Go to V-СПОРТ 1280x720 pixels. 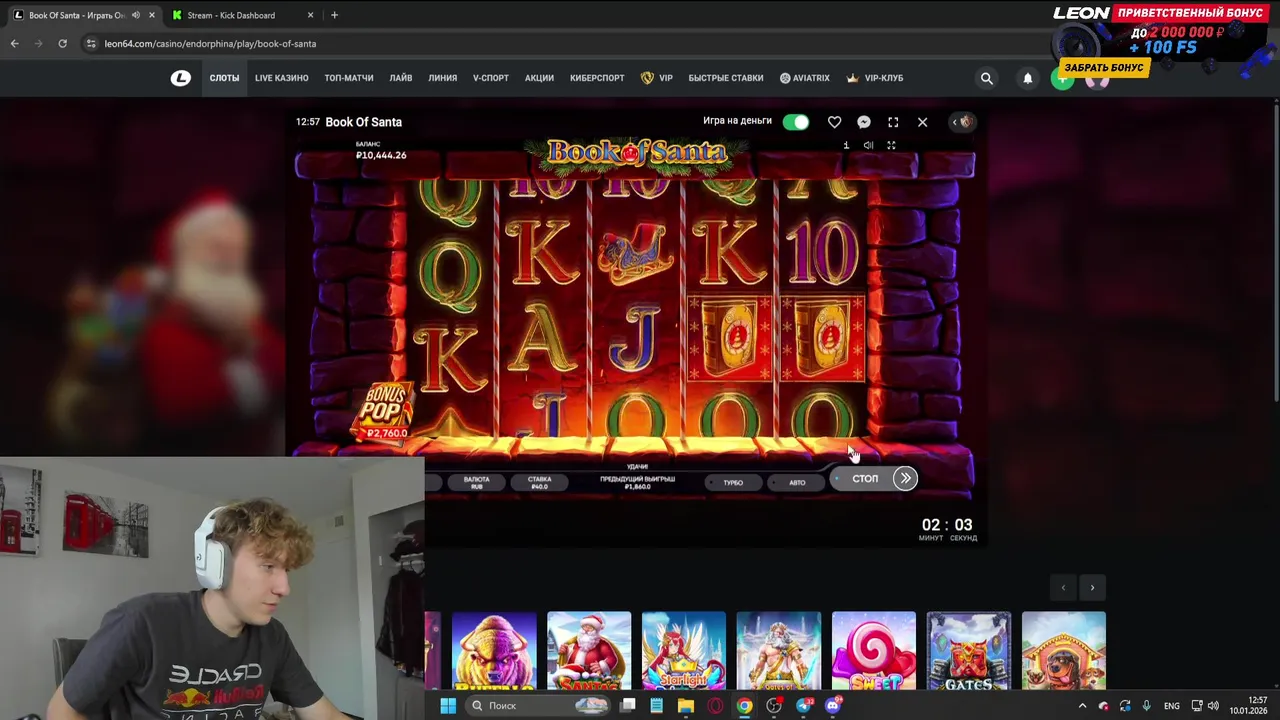pyautogui.click(x=491, y=78)
